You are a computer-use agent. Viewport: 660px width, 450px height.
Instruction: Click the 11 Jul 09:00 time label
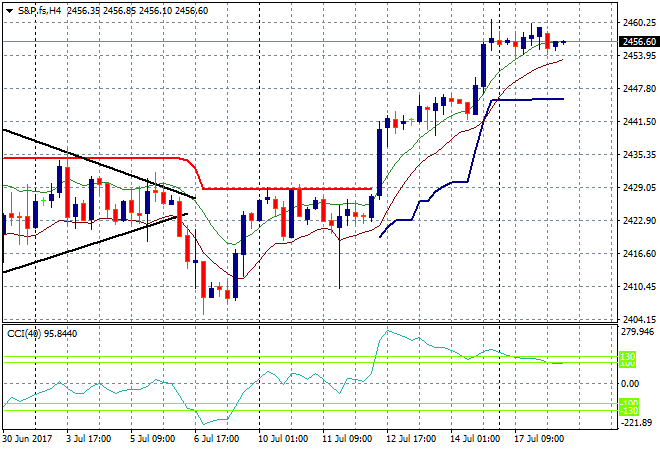click(x=347, y=439)
